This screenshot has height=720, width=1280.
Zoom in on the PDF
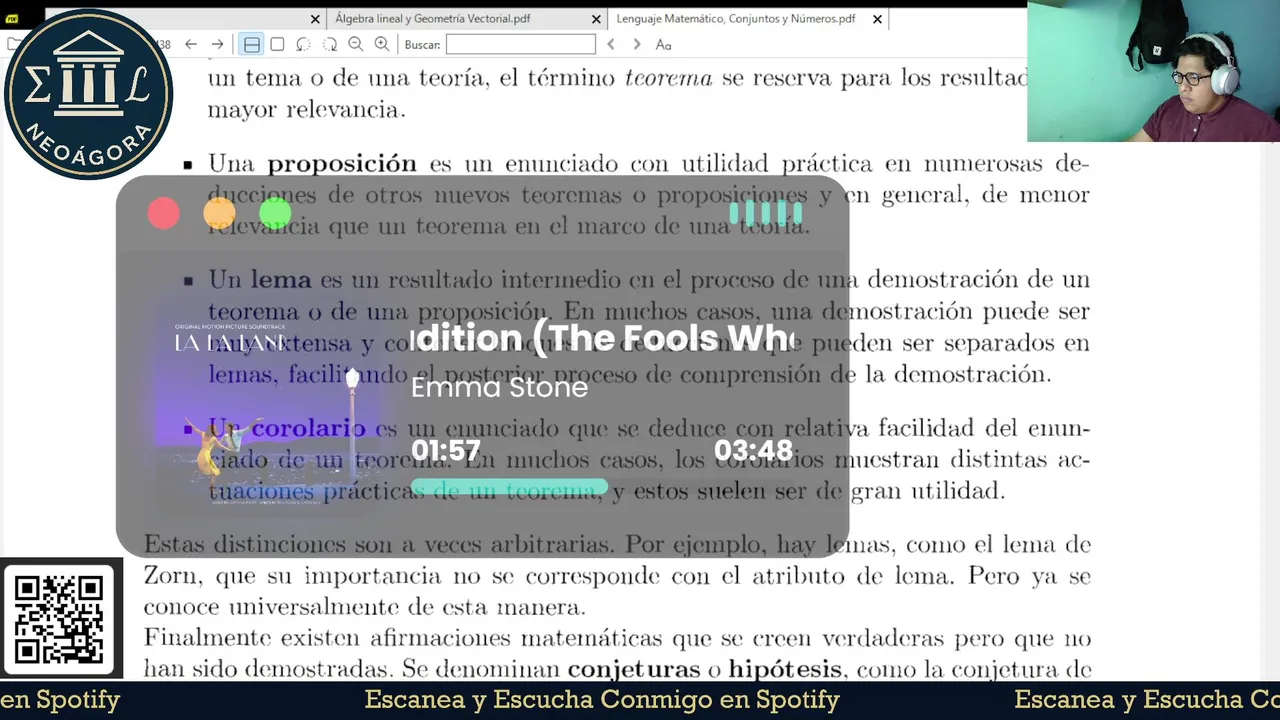(x=382, y=44)
